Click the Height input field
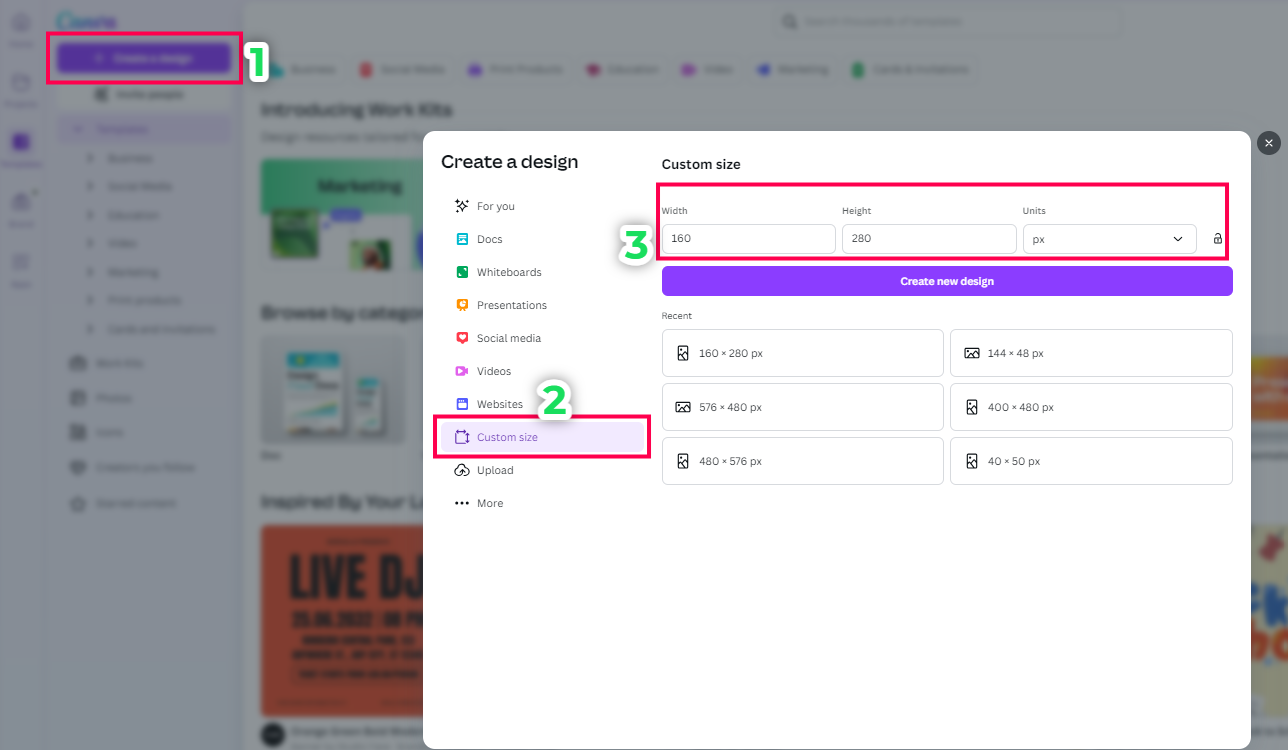Screen dimensions: 1288x750 928,239
